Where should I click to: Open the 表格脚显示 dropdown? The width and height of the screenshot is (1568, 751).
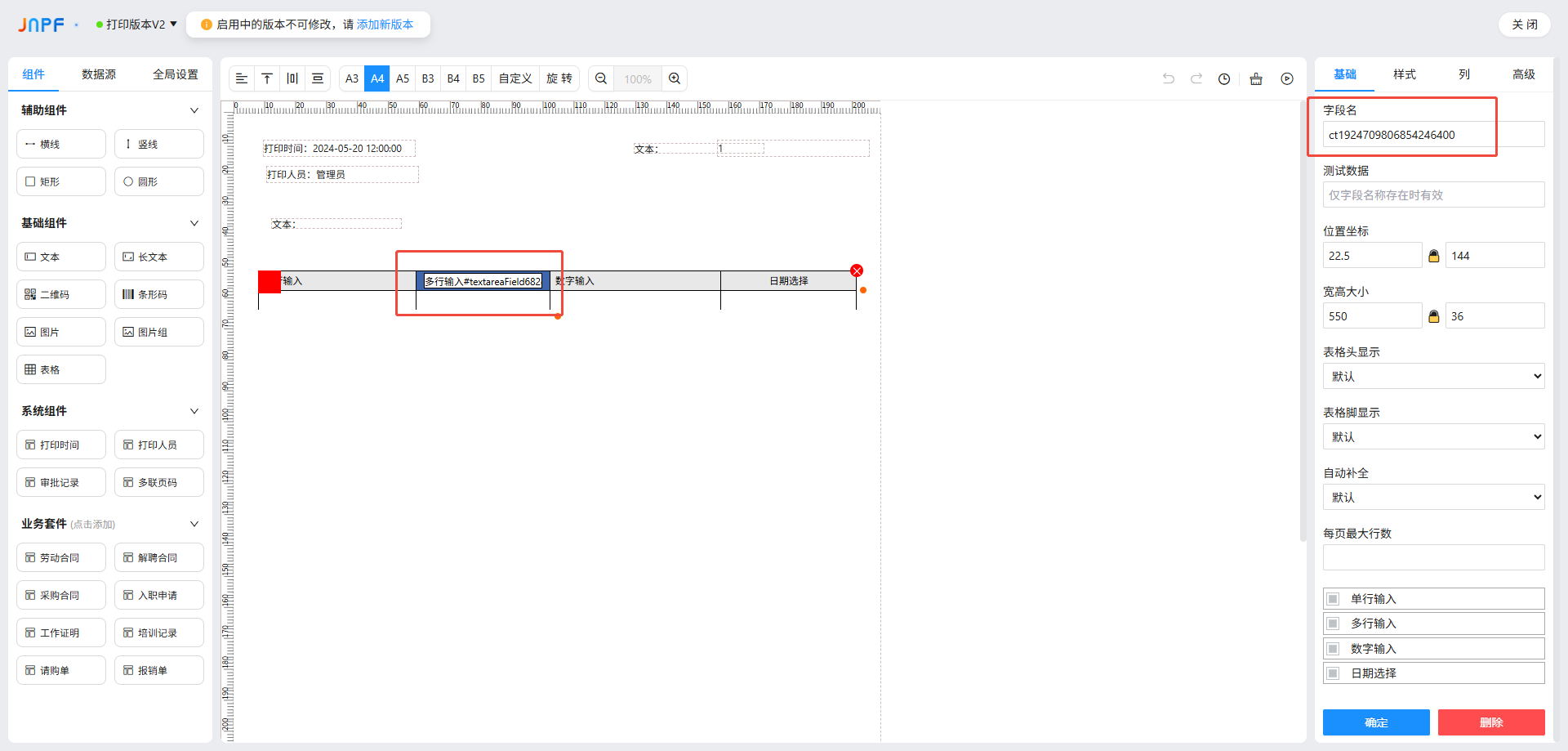click(x=1434, y=436)
